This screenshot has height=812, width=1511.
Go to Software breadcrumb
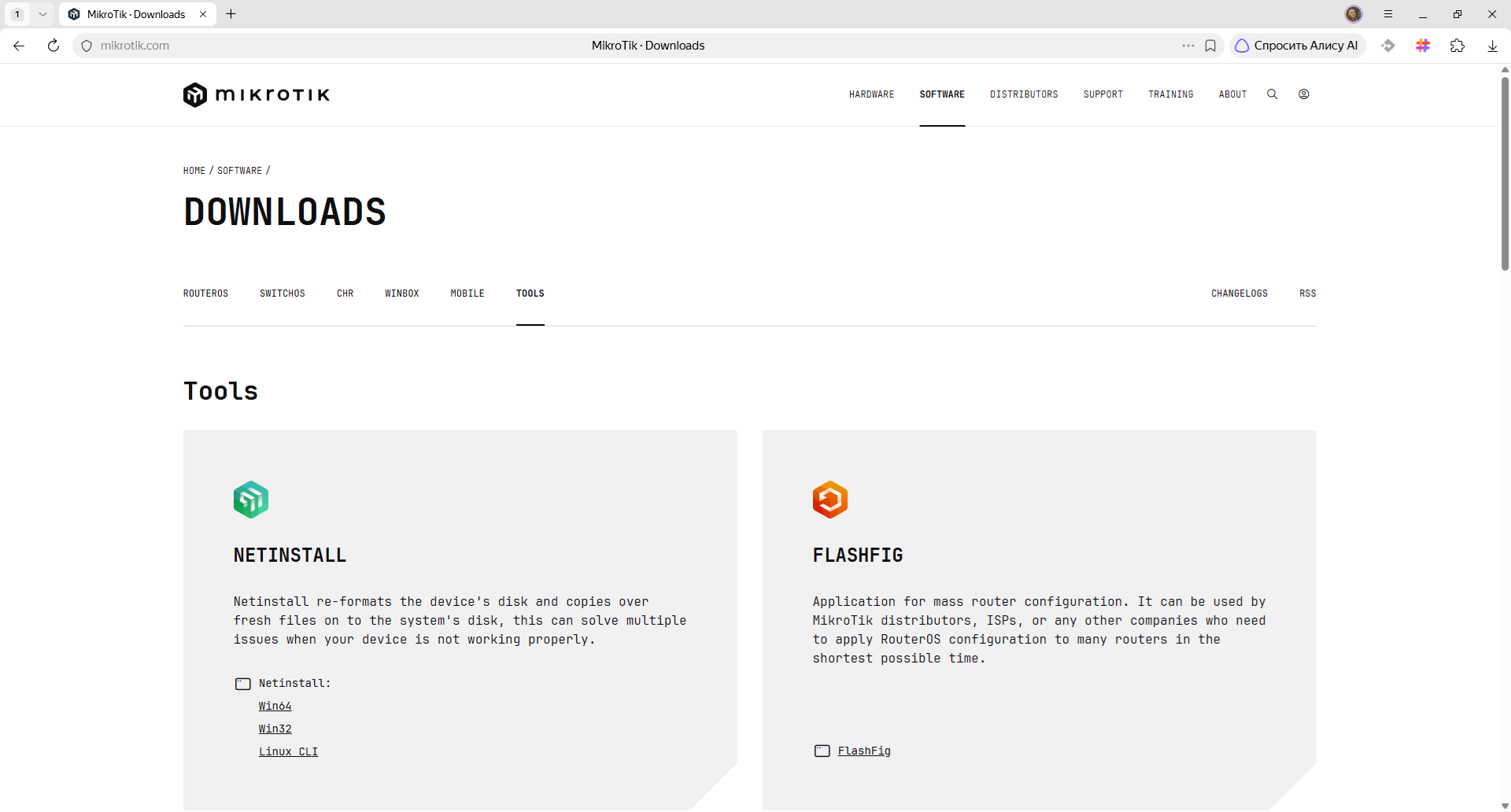pyautogui.click(x=240, y=171)
